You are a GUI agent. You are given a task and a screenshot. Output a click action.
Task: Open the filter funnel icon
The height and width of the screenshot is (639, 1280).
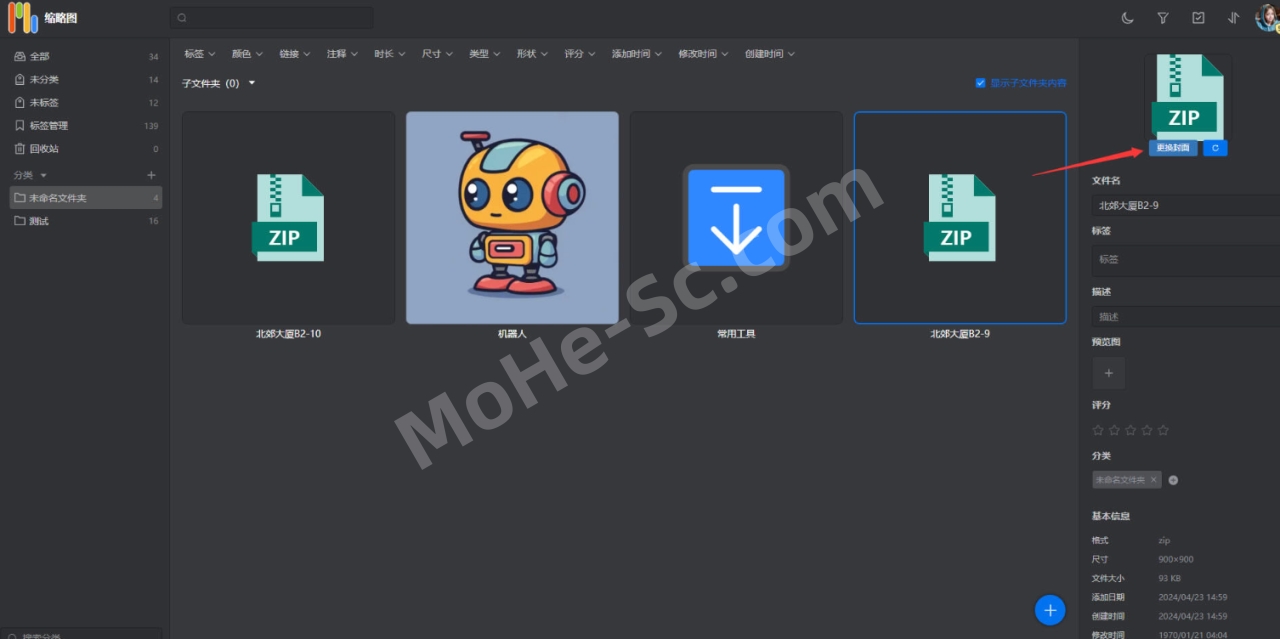pos(1163,18)
